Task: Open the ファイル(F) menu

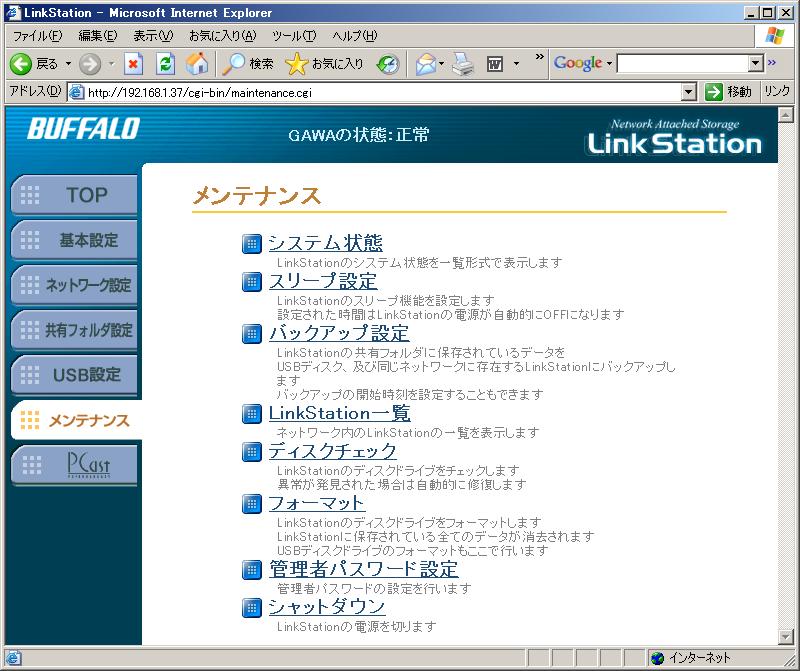Action: (x=37, y=36)
